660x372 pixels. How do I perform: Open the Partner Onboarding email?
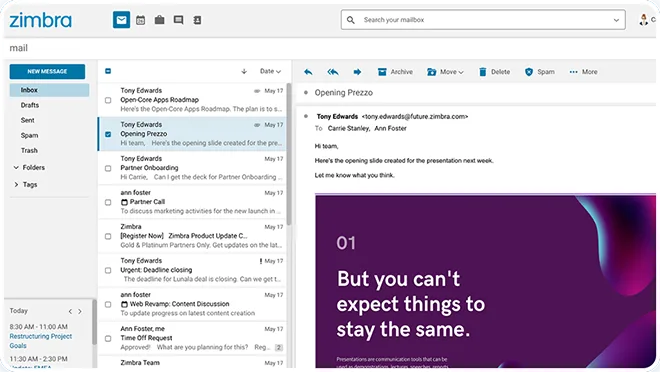tap(192, 168)
